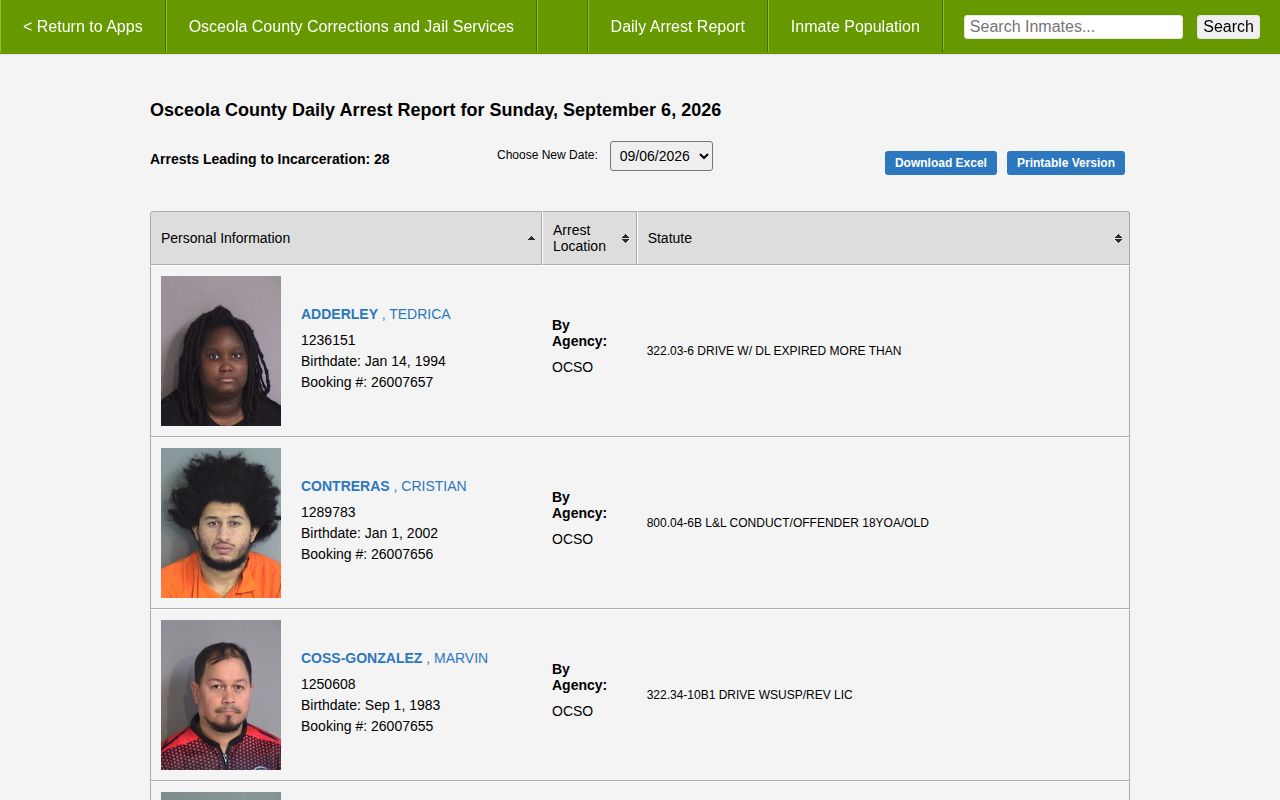The height and width of the screenshot is (800, 1280).
Task: Select the Arrests Leading to Incarceration count
Action: pyautogui.click(x=270, y=159)
